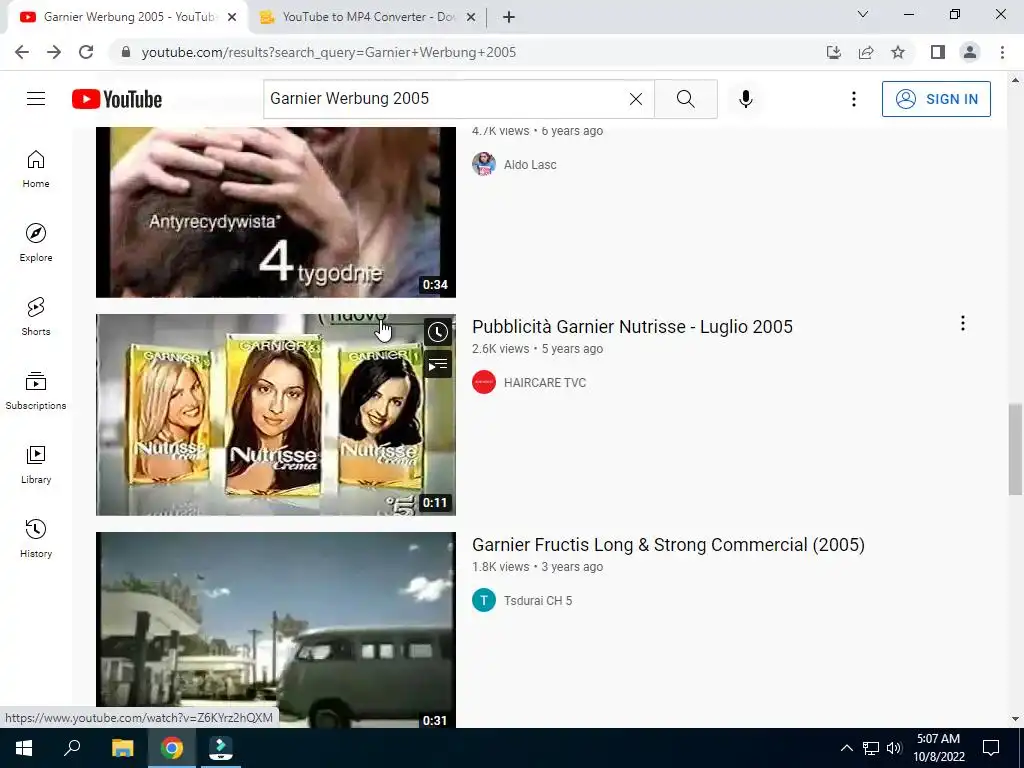Toggle the Chrome side panel
Viewport: 1024px width, 768px height.
pos(938,52)
